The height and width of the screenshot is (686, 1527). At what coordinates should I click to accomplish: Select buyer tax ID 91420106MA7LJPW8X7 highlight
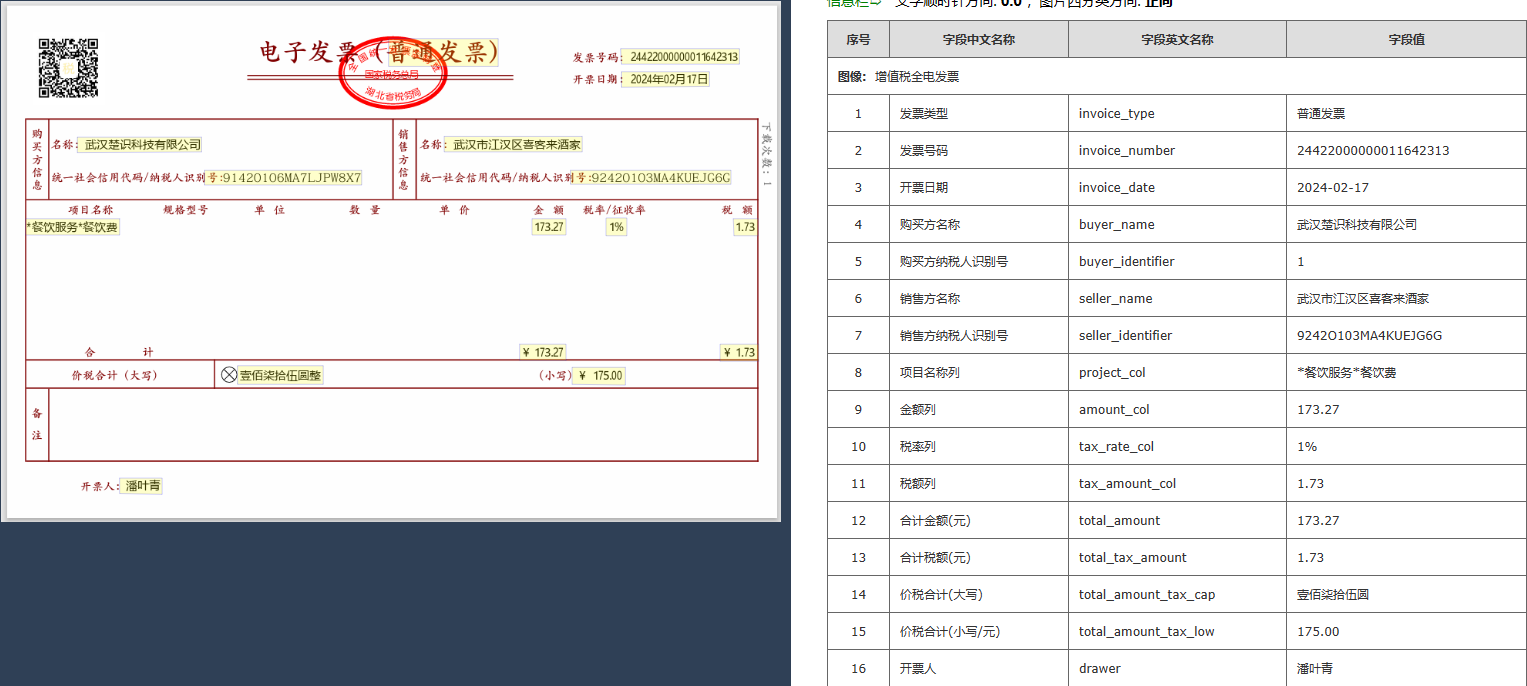click(284, 178)
